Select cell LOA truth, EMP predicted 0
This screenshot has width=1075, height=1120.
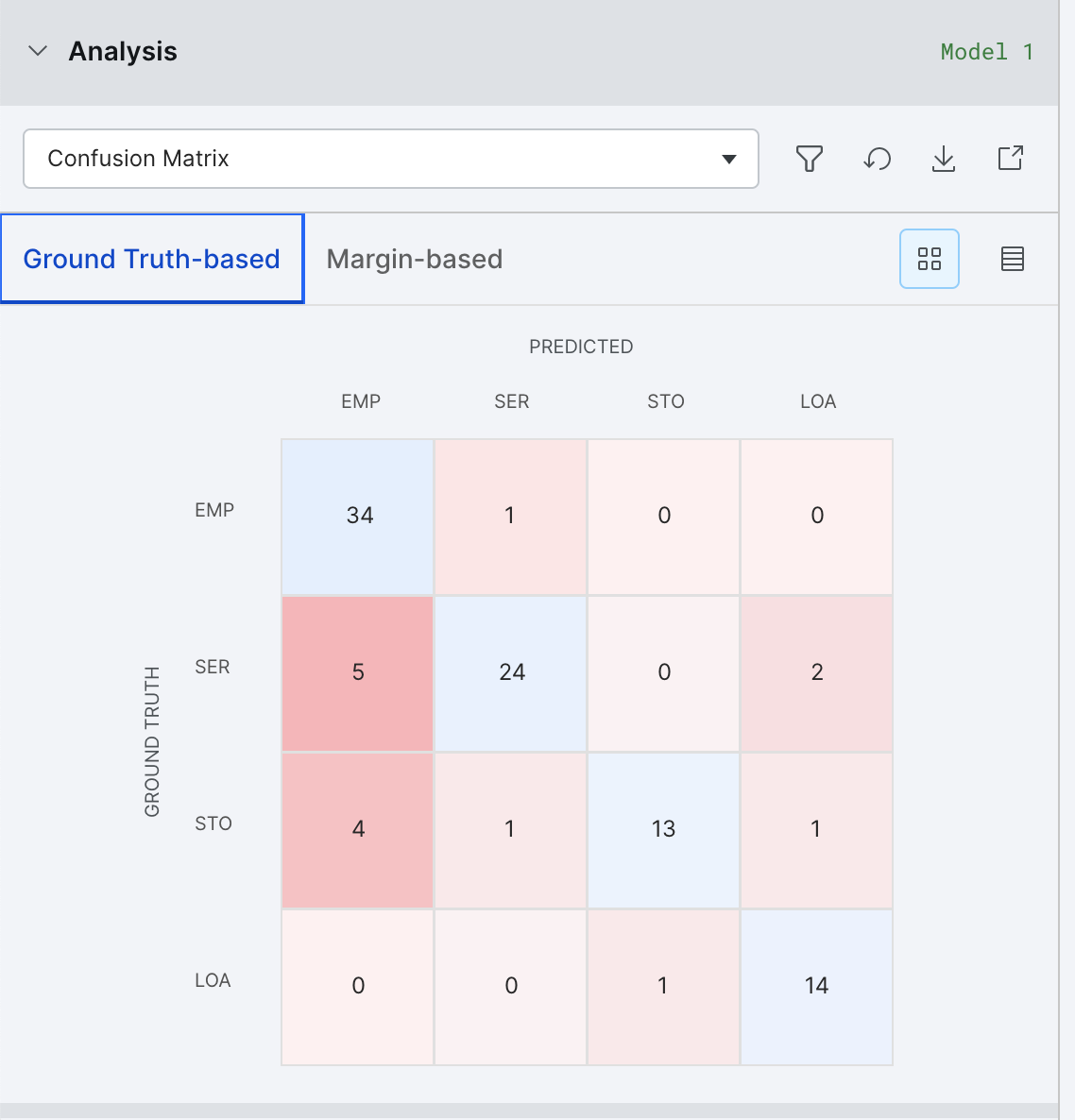358,987
